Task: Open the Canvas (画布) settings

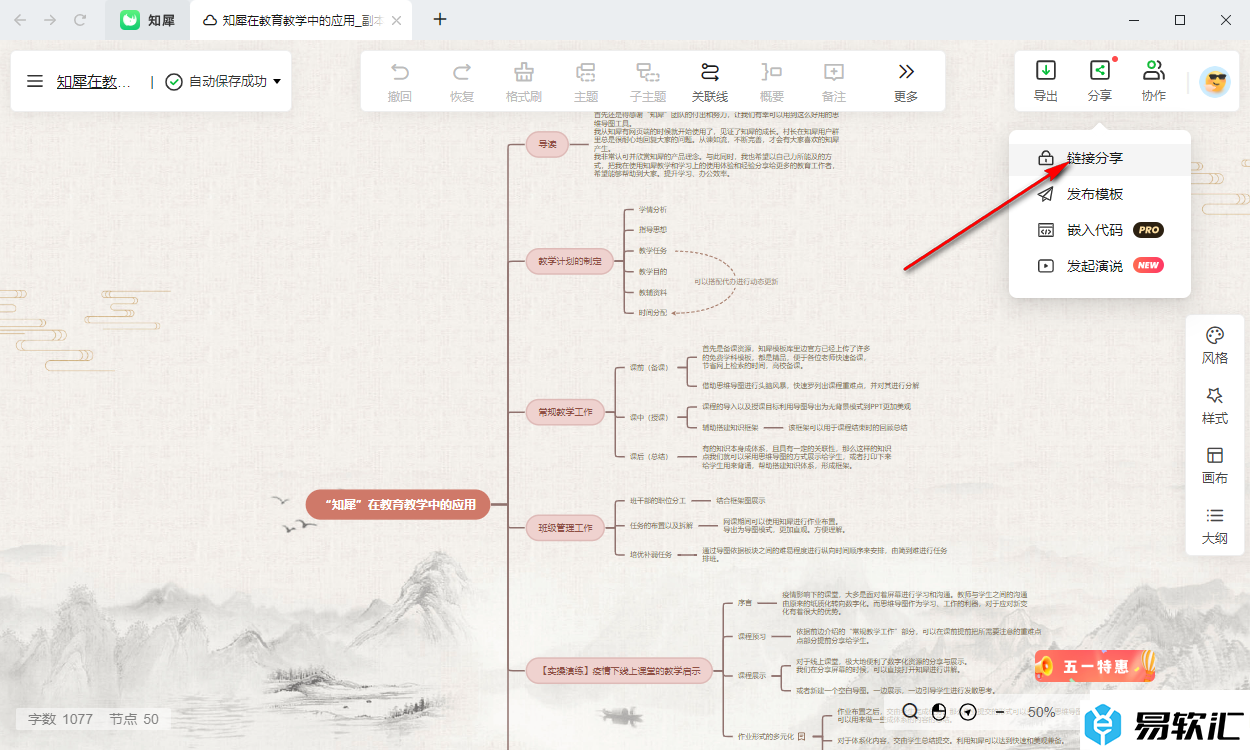Action: tap(1215, 466)
